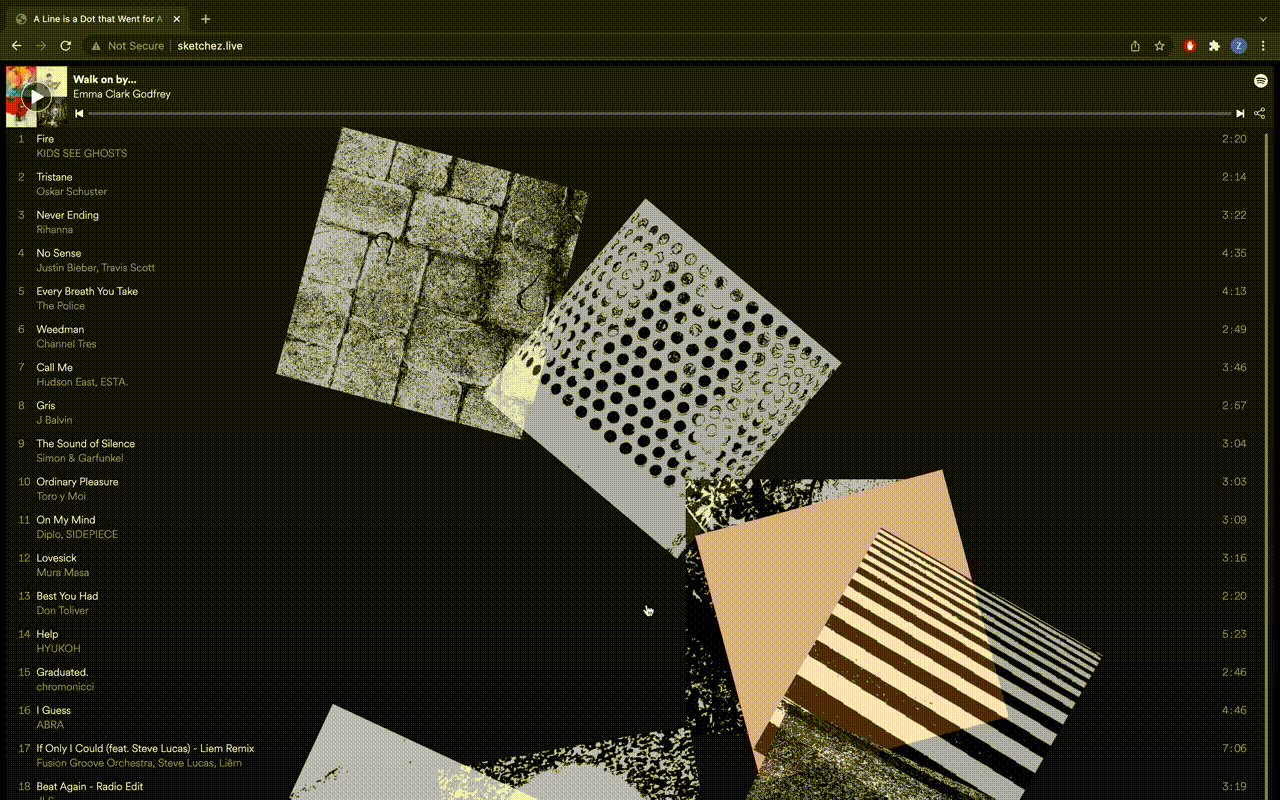Viewport: 1280px width, 800px height.
Task: Play track Lovesick
Action: point(633,565)
